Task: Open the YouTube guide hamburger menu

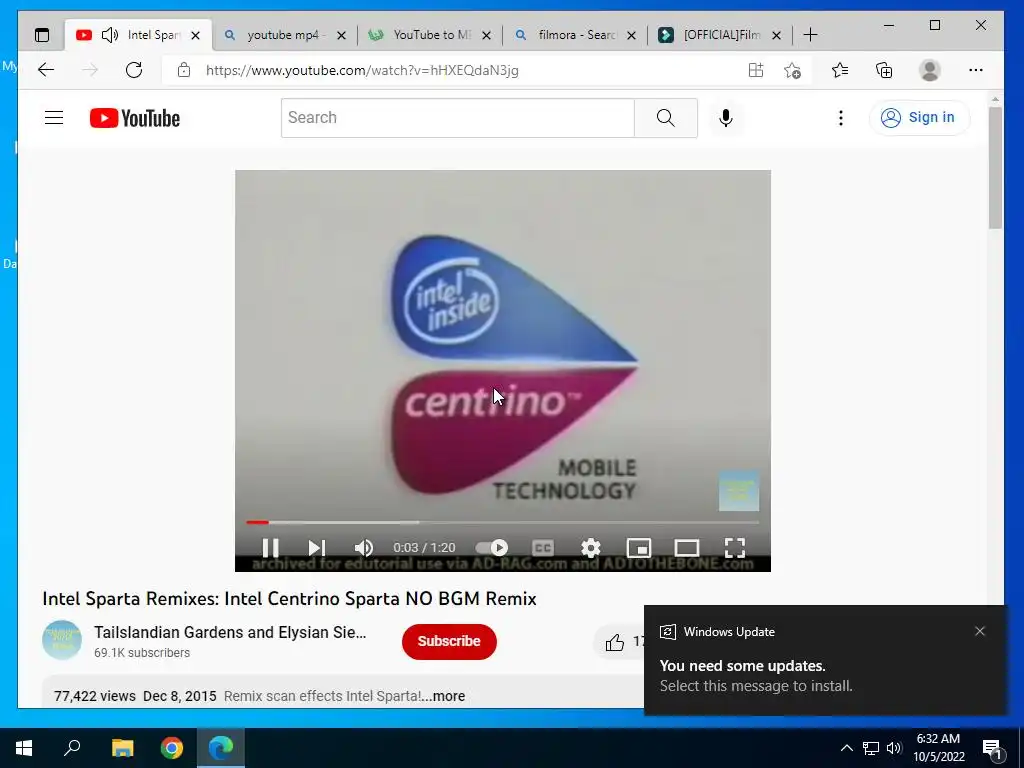Action: click(54, 118)
